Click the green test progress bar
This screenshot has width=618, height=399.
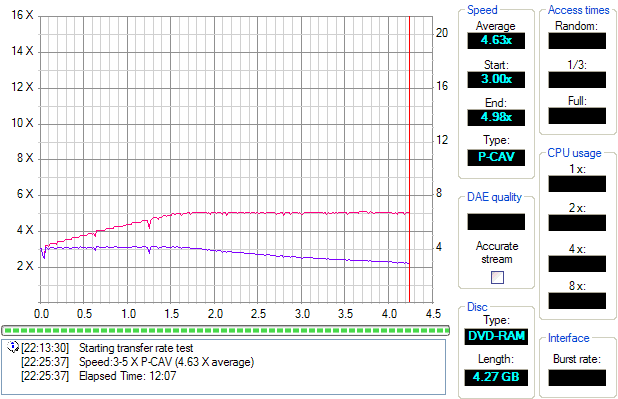tap(225, 330)
